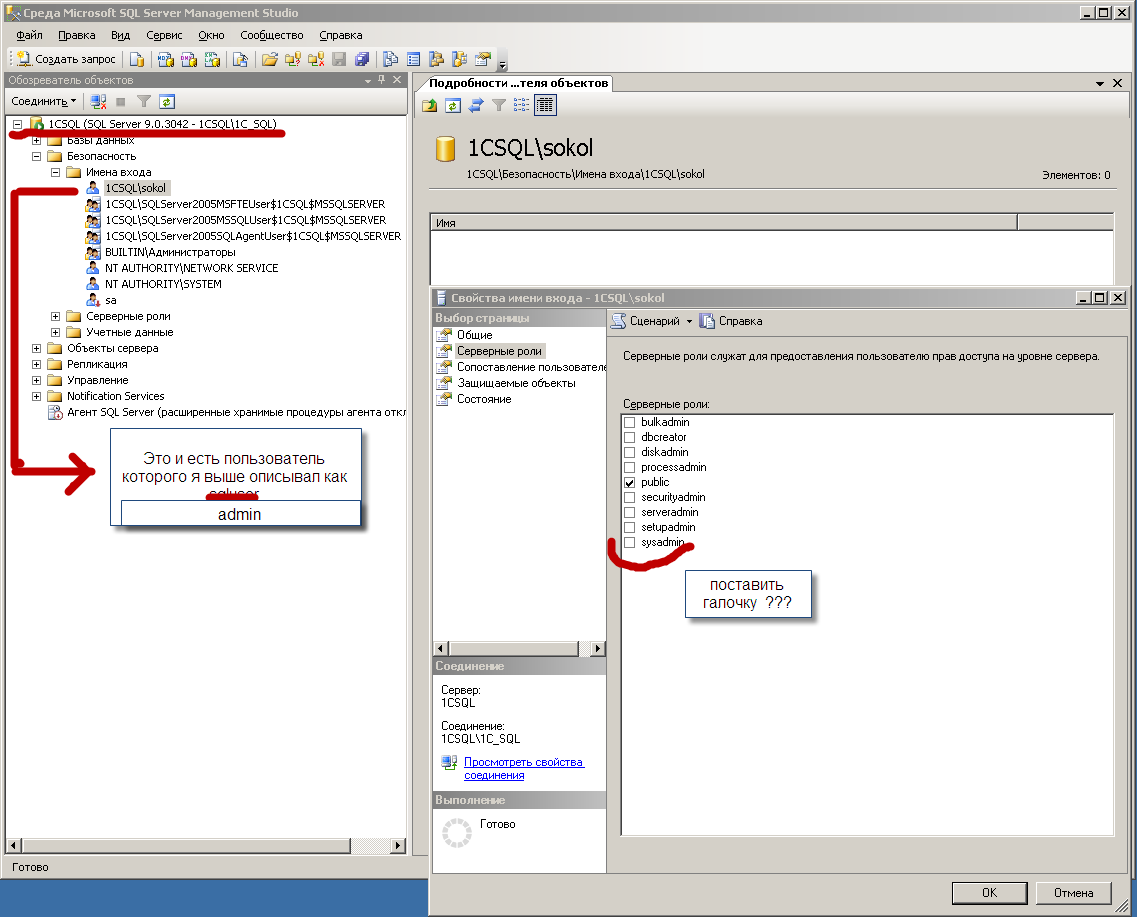Check the serveradmin server role

pyautogui.click(x=629, y=513)
